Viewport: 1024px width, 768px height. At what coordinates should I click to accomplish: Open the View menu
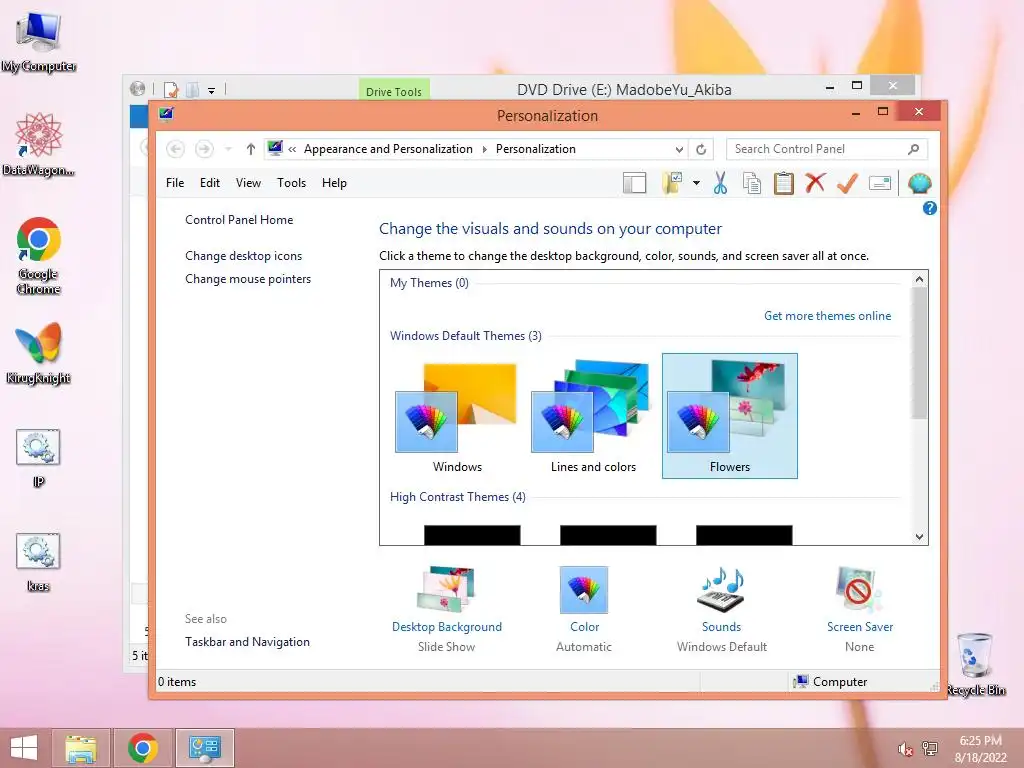248,184
